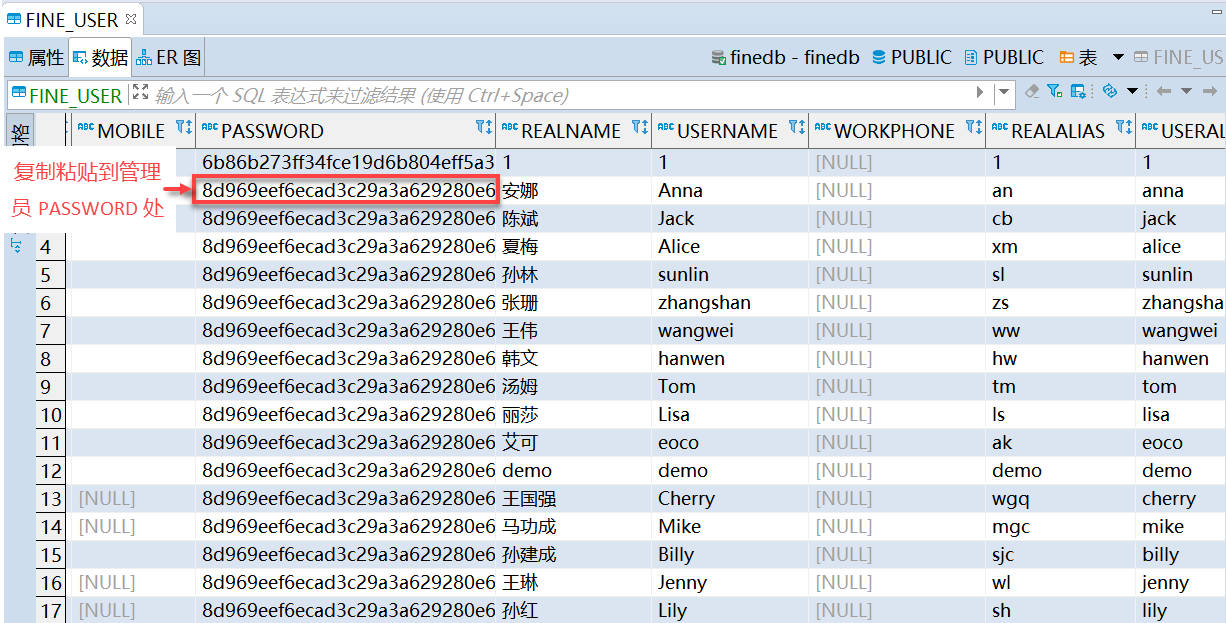Select the REALNAME cell 陈斌
The height and width of the screenshot is (623, 1226).
[574, 218]
